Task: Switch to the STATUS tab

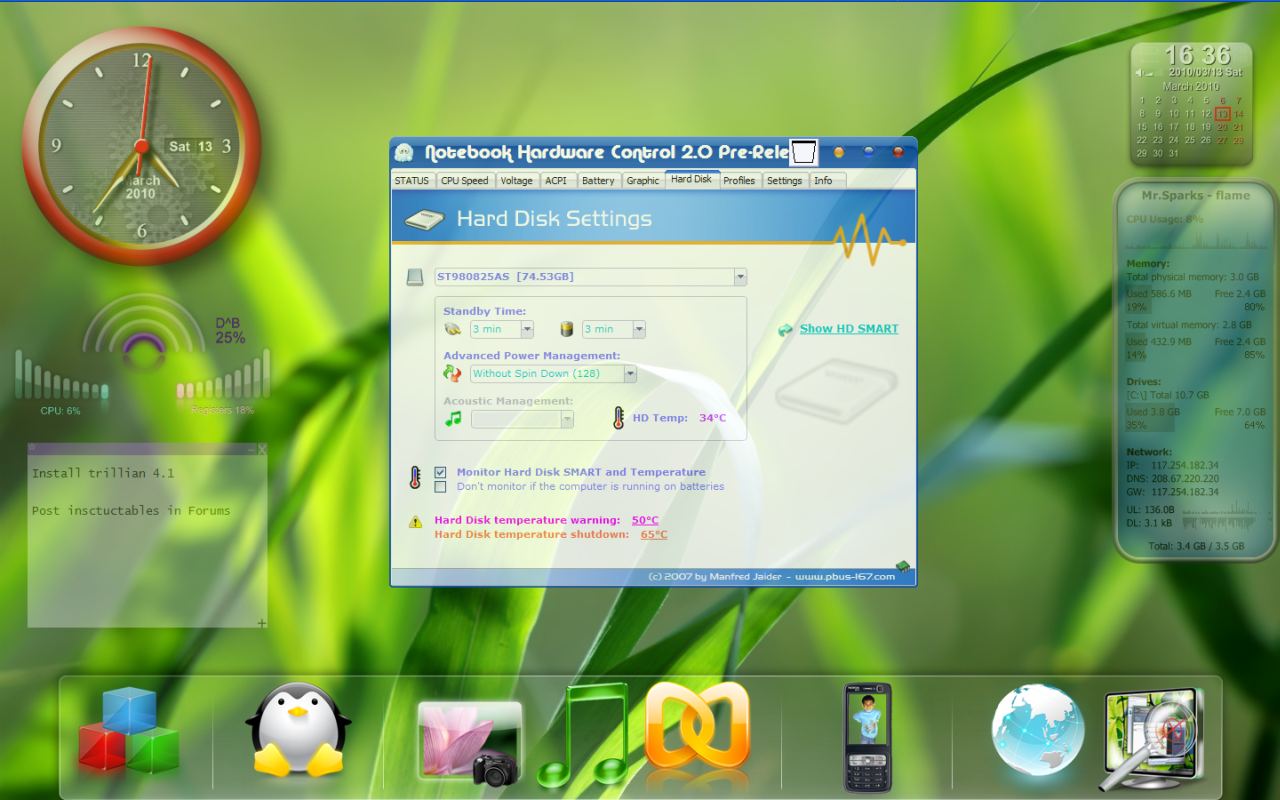Action: point(412,181)
